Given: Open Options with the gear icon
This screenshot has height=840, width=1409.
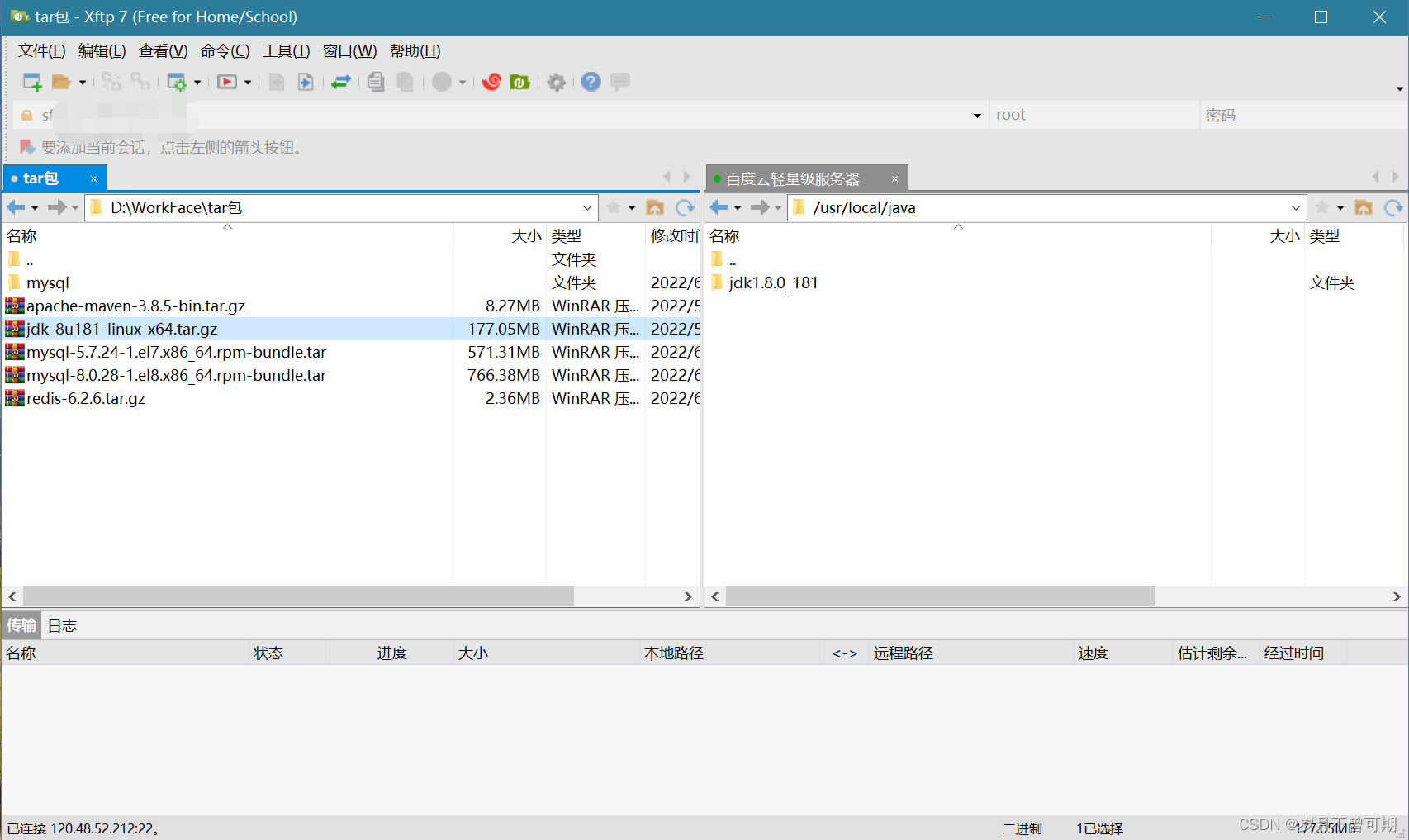Looking at the screenshot, I should [x=557, y=83].
